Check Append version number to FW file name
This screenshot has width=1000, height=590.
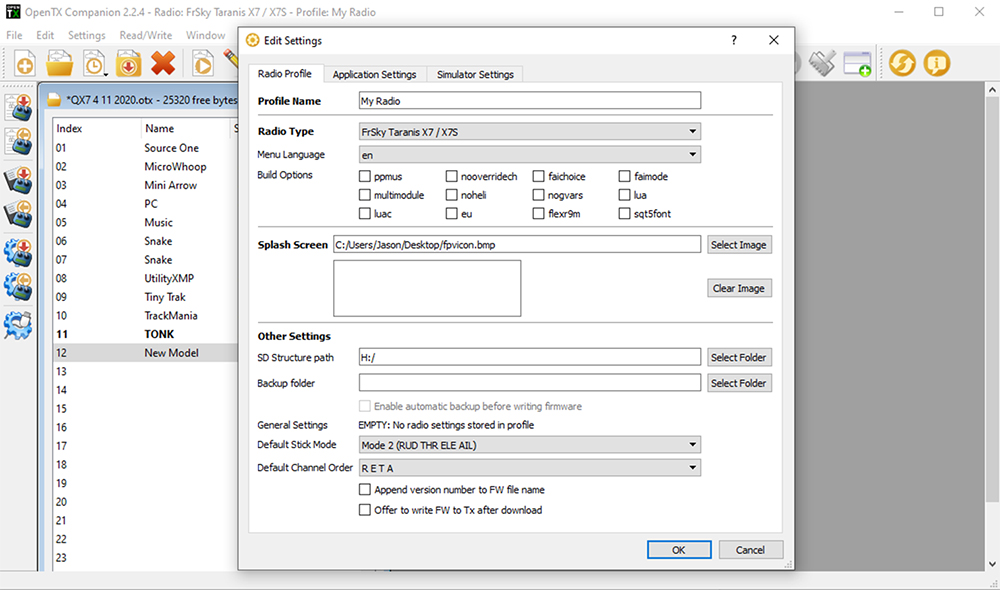tap(365, 489)
